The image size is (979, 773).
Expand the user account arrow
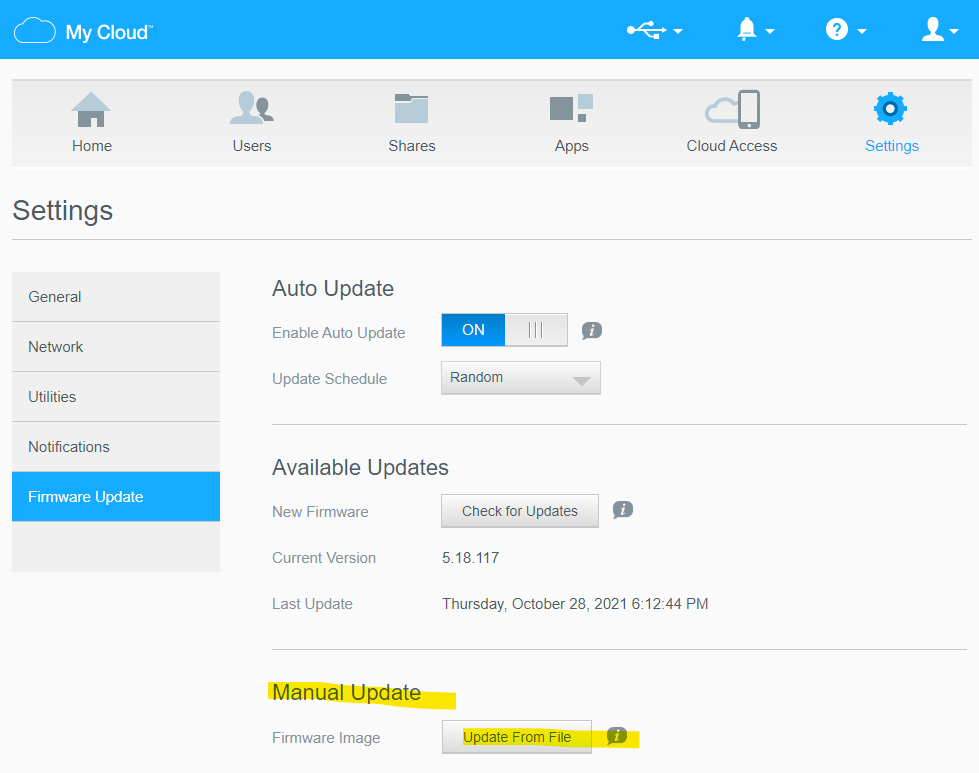click(x=953, y=31)
